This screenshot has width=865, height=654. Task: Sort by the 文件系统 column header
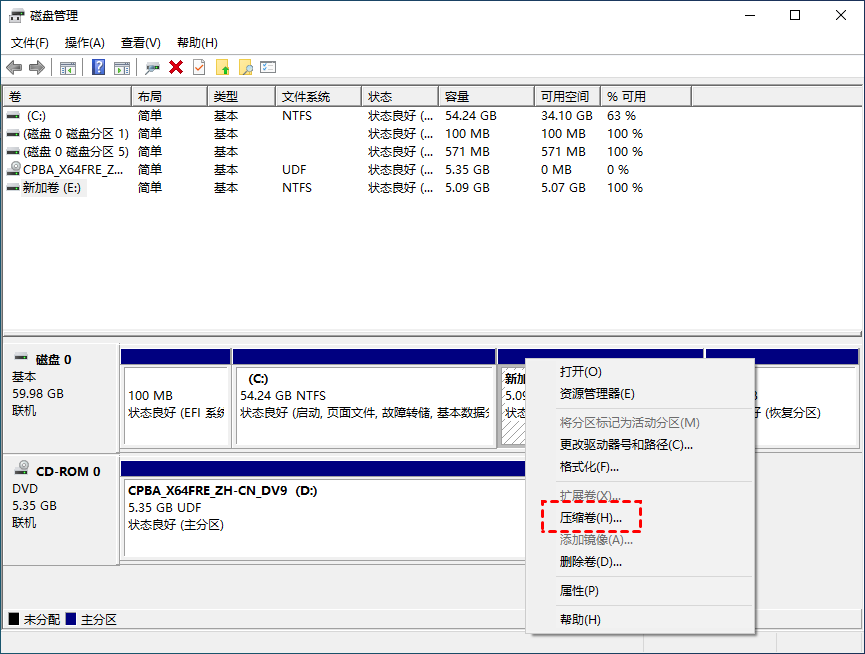coord(318,97)
